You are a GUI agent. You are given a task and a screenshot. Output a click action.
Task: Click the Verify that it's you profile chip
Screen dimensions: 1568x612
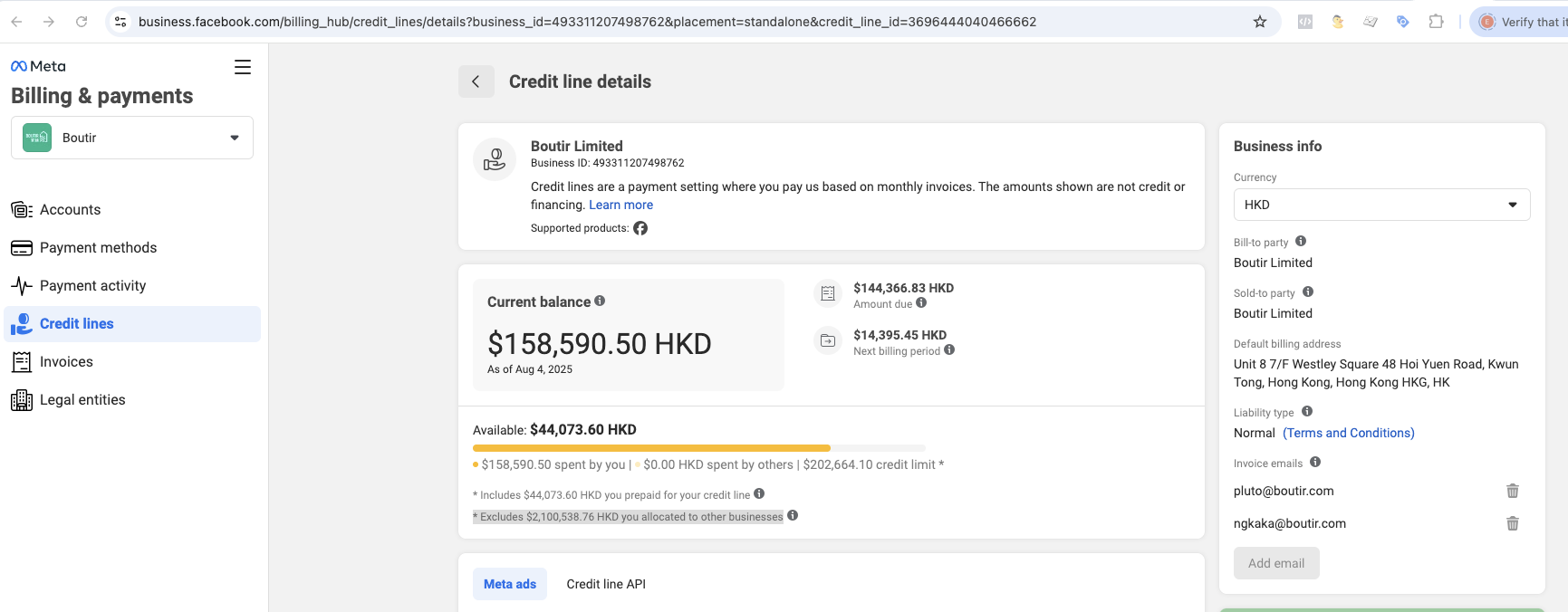[x=1520, y=22]
